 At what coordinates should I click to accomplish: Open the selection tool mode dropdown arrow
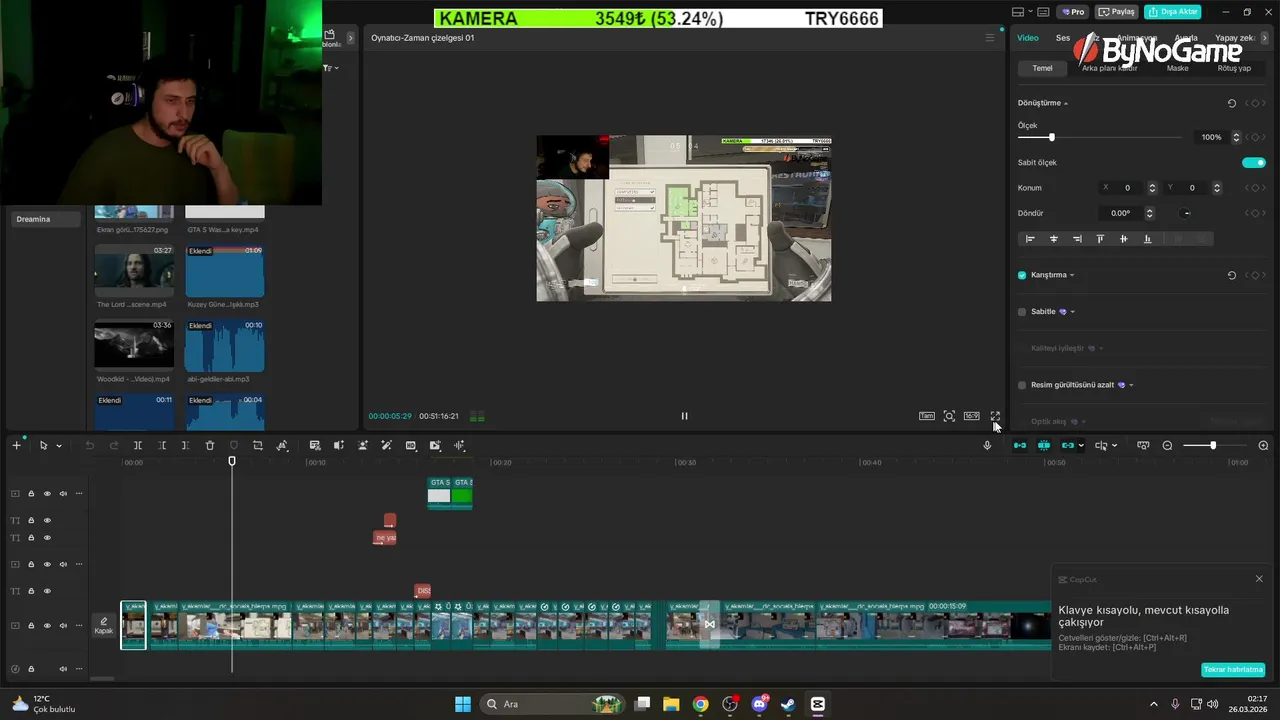pyautogui.click(x=59, y=446)
